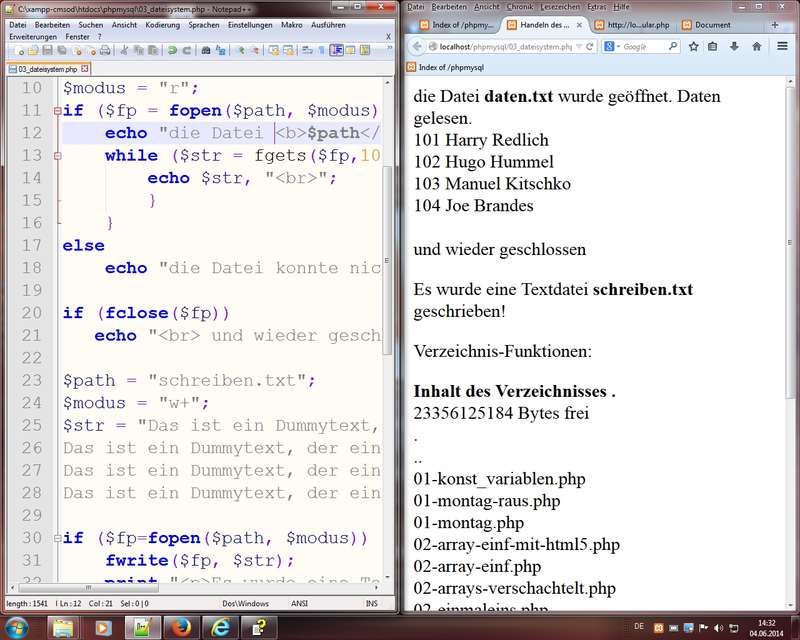The height and width of the screenshot is (640, 800).
Task: Go to the Firefox home page icon
Action: 756,46
